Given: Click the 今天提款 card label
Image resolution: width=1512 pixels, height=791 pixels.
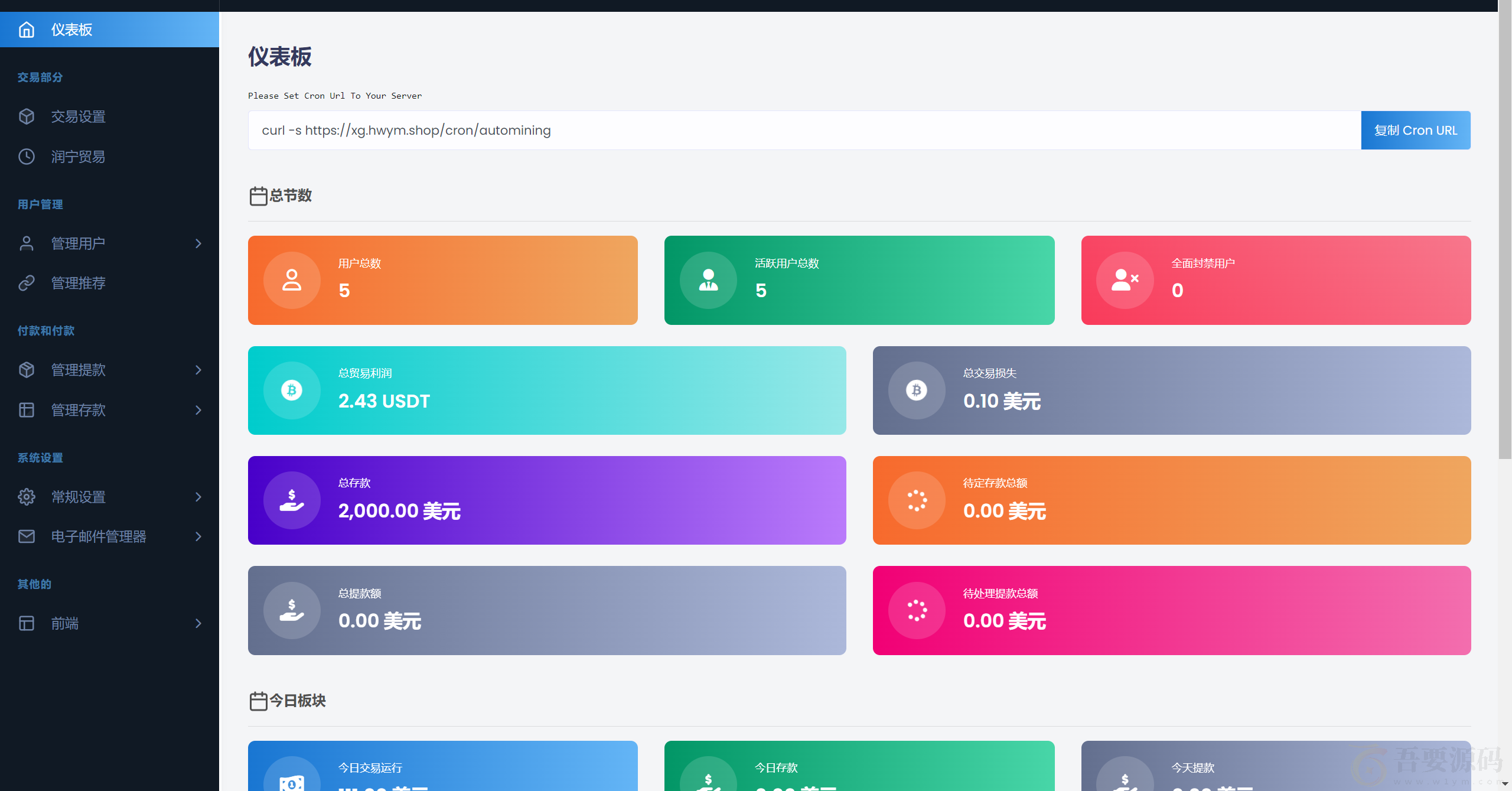Looking at the screenshot, I should pos(1193,768).
